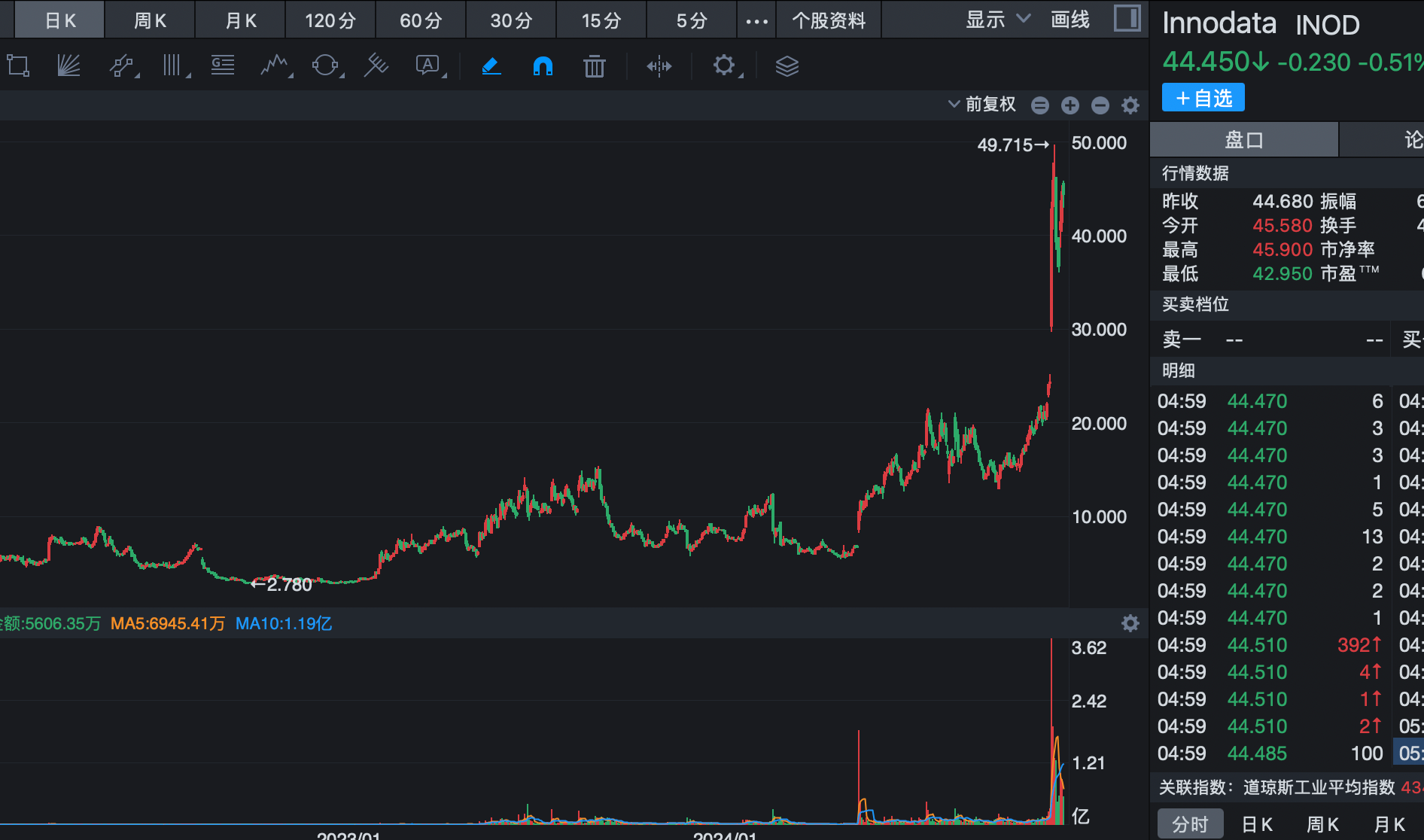The width and height of the screenshot is (1424, 840).
Task: Zoom in chart with plus icon
Action: coord(1070,105)
